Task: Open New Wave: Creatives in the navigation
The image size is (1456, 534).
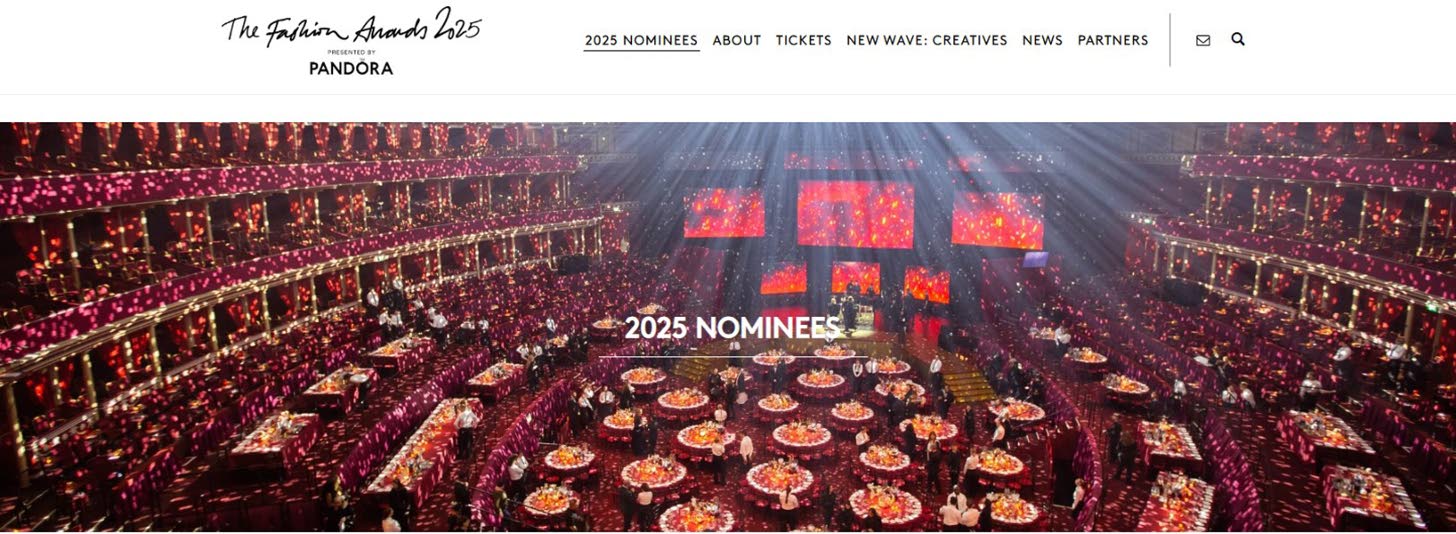Action: coord(927,41)
